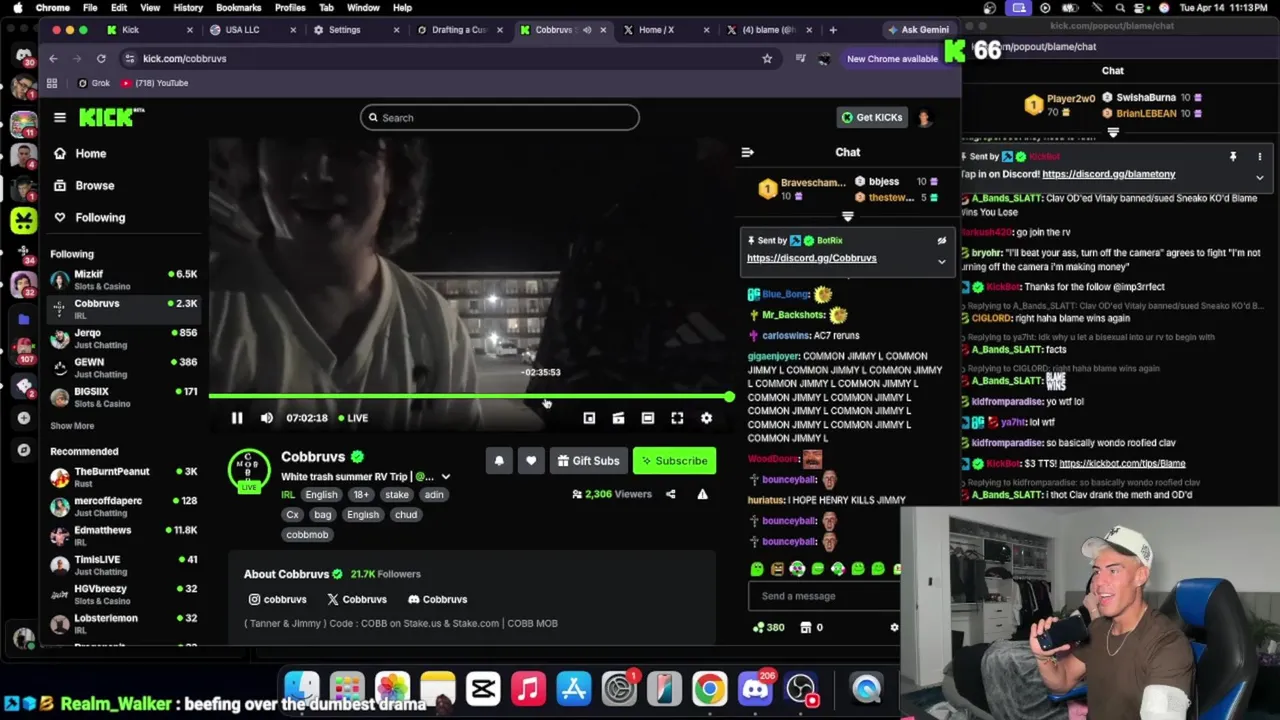Viewport: 1280px width, 720px height.
Task: Seek on the green stream progress bar
Action: tap(471, 397)
